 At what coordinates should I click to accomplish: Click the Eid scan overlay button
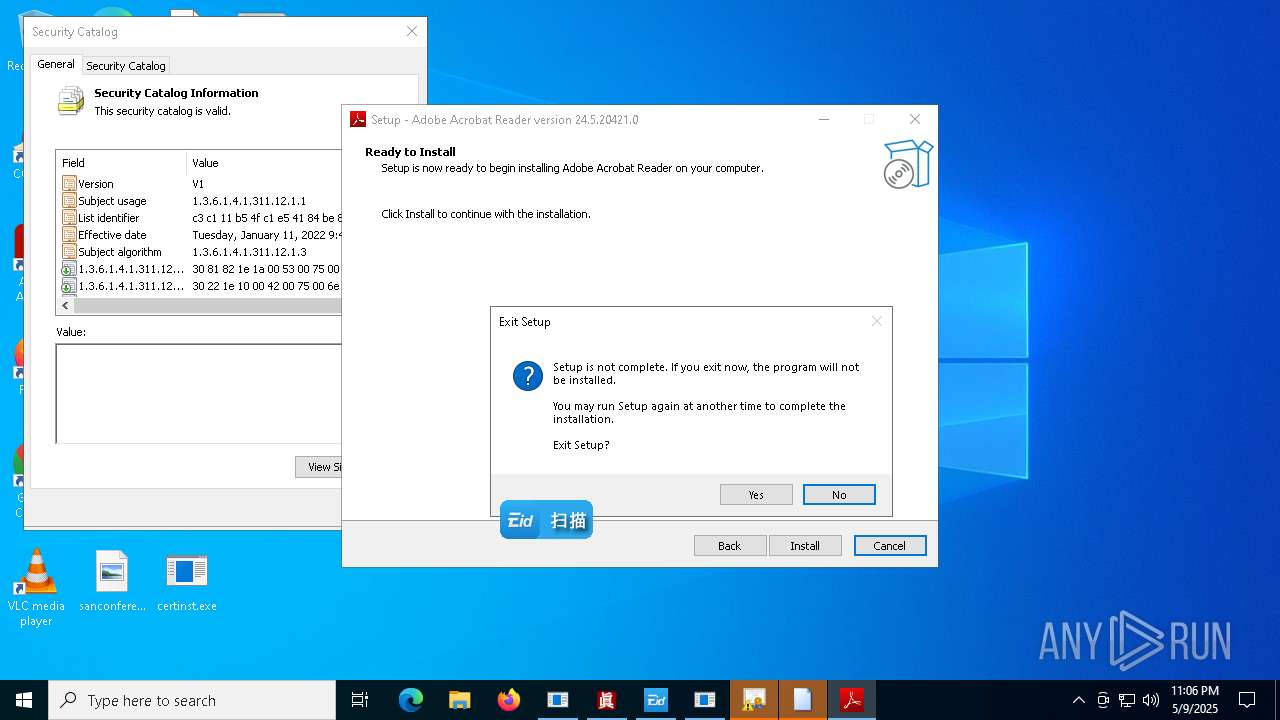pyautogui.click(x=546, y=520)
